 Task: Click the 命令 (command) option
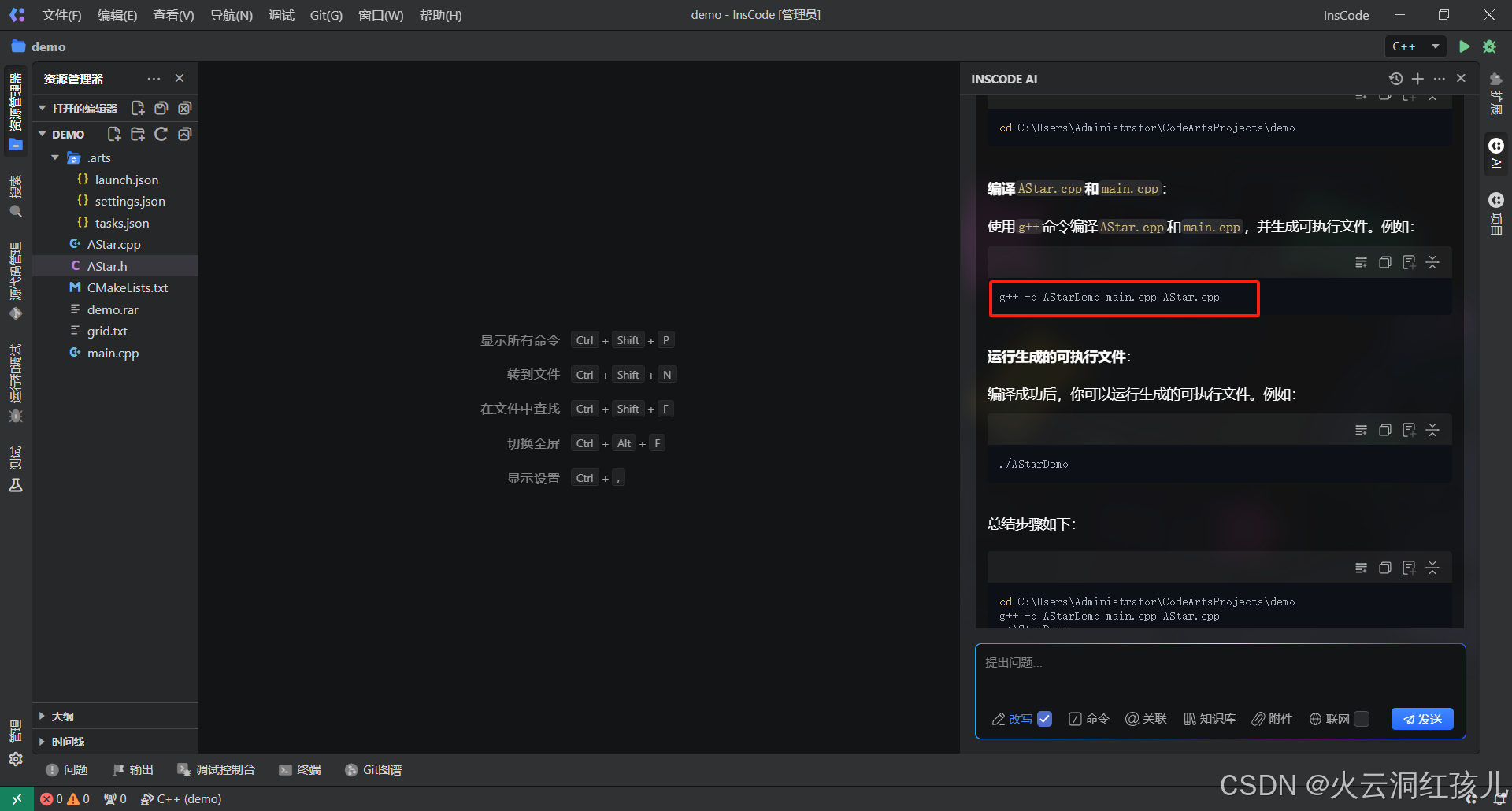[x=1088, y=719]
